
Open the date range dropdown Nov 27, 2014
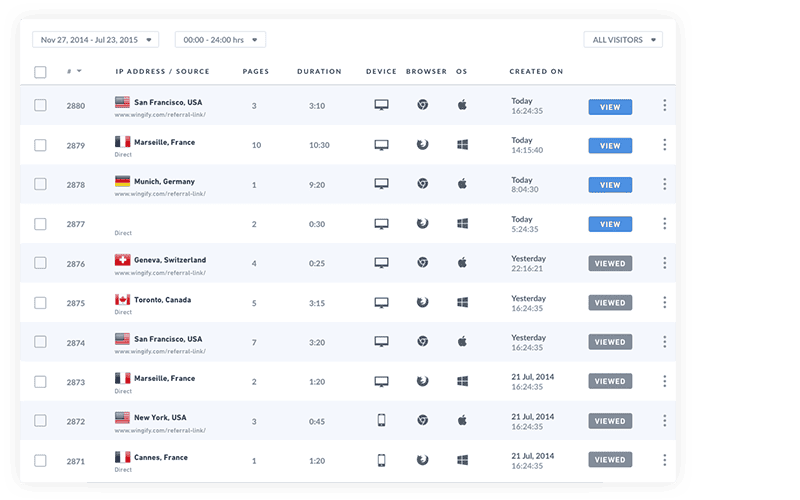point(95,40)
